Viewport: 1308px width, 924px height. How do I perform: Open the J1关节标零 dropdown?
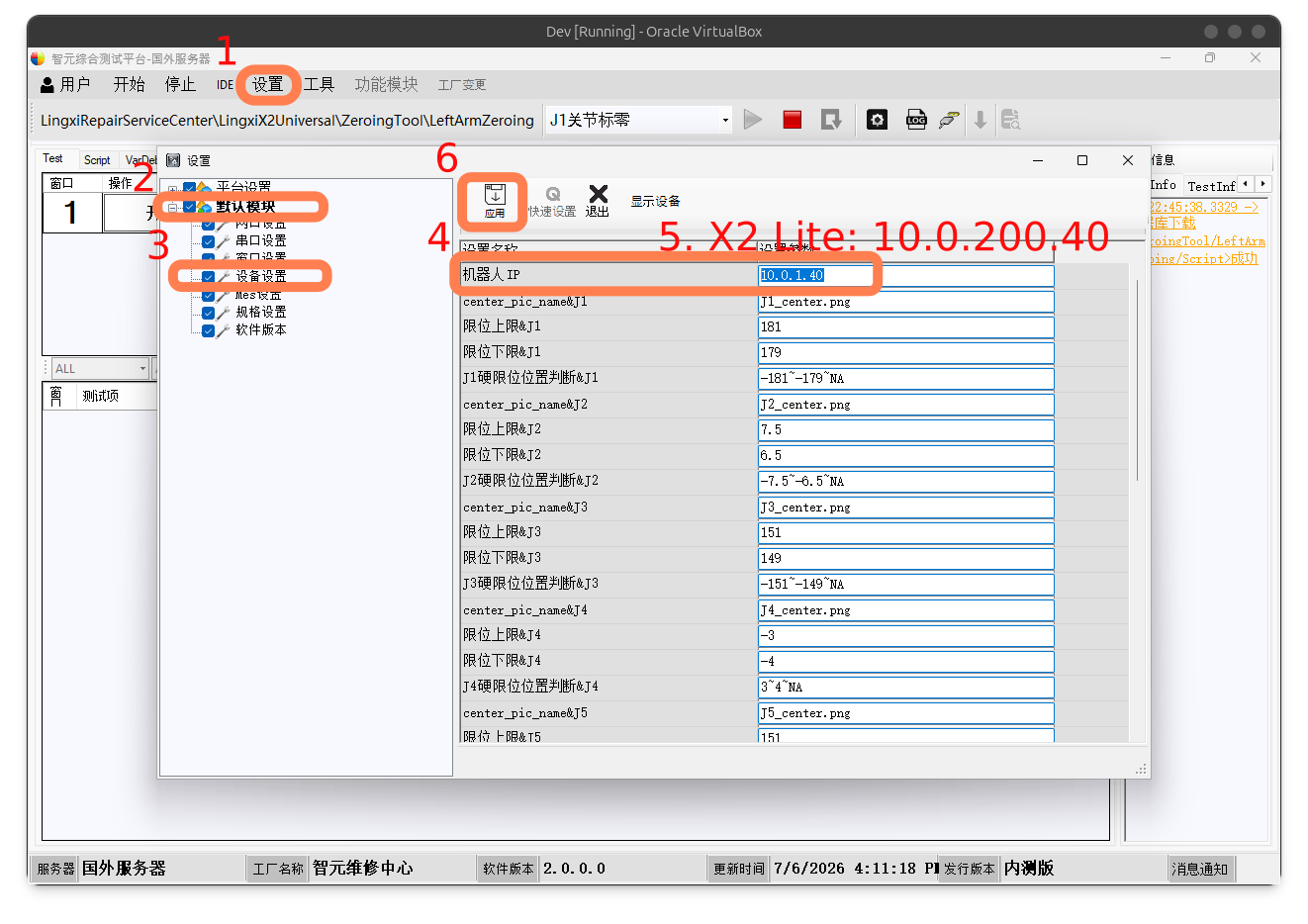coord(725,120)
